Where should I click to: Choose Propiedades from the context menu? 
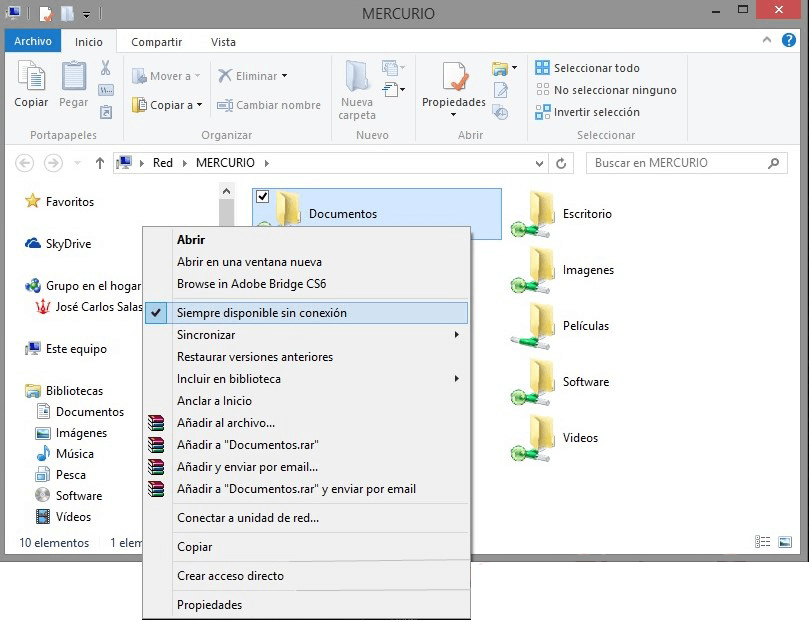pyautogui.click(x=209, y=605)
